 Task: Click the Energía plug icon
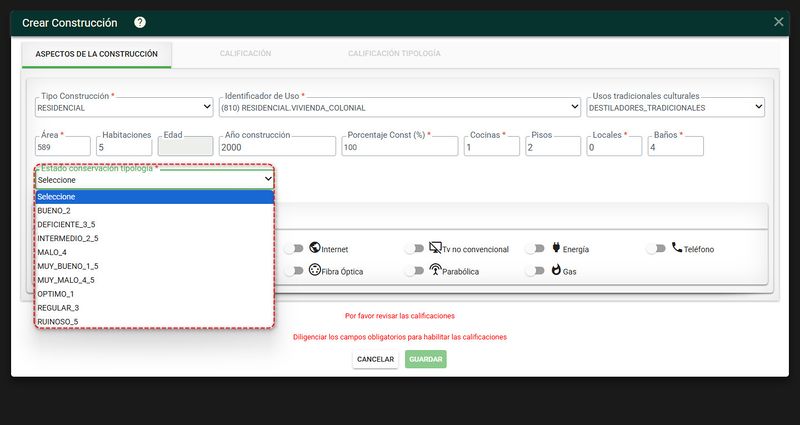[x=556, y=247]
